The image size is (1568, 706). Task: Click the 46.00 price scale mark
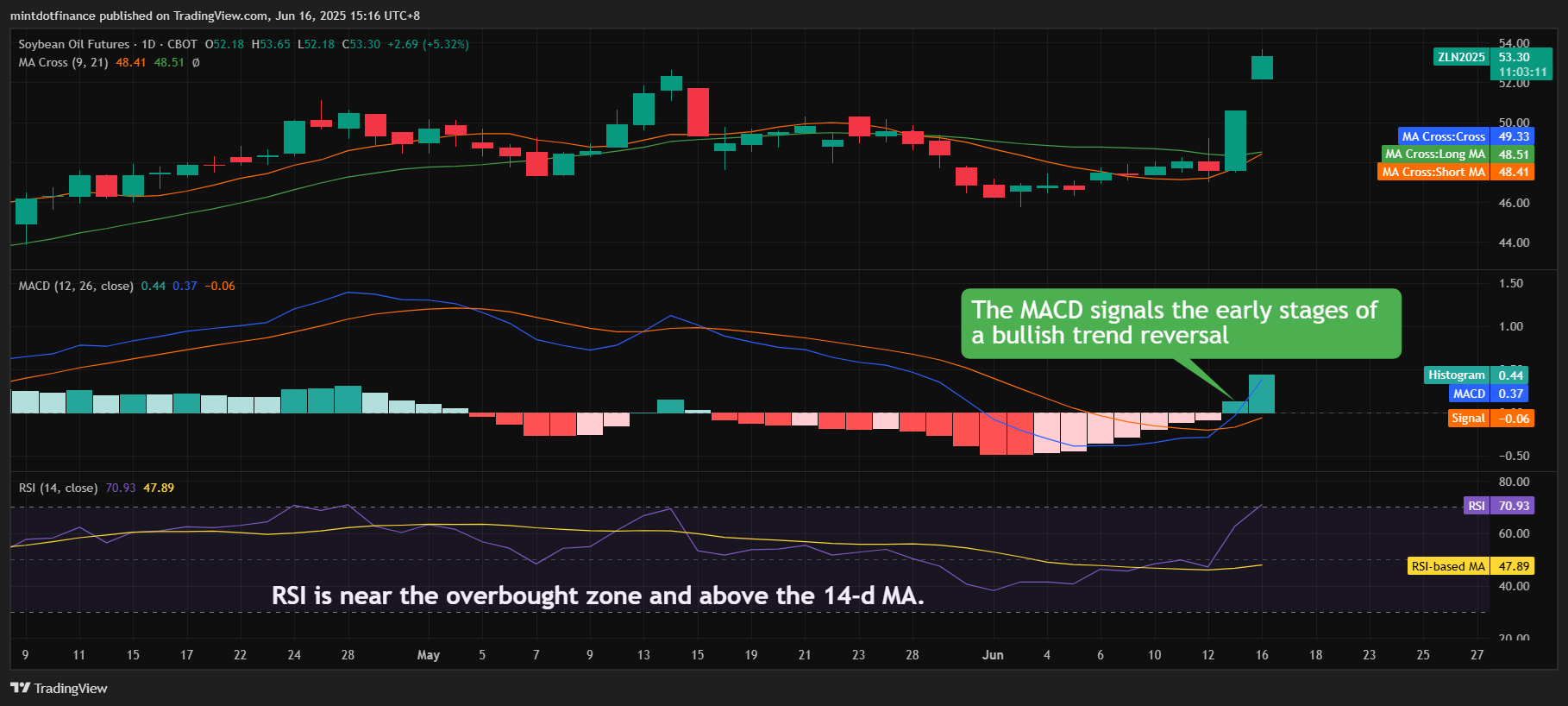pyautogui.click(x=1514, y=203)
